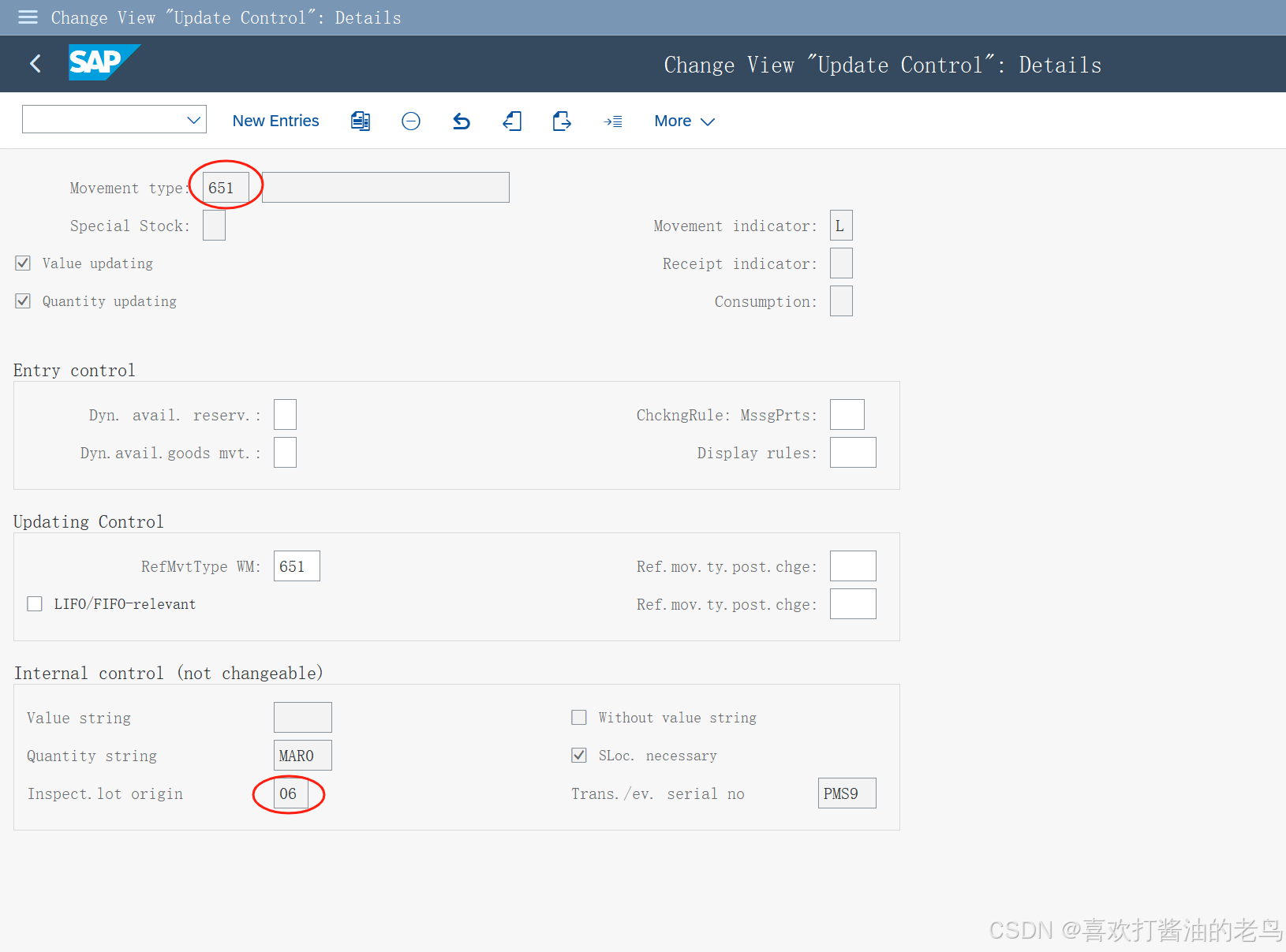1286x952 pixels.
Task: Click the Exit document icon
Action: (x=512, y=121)
